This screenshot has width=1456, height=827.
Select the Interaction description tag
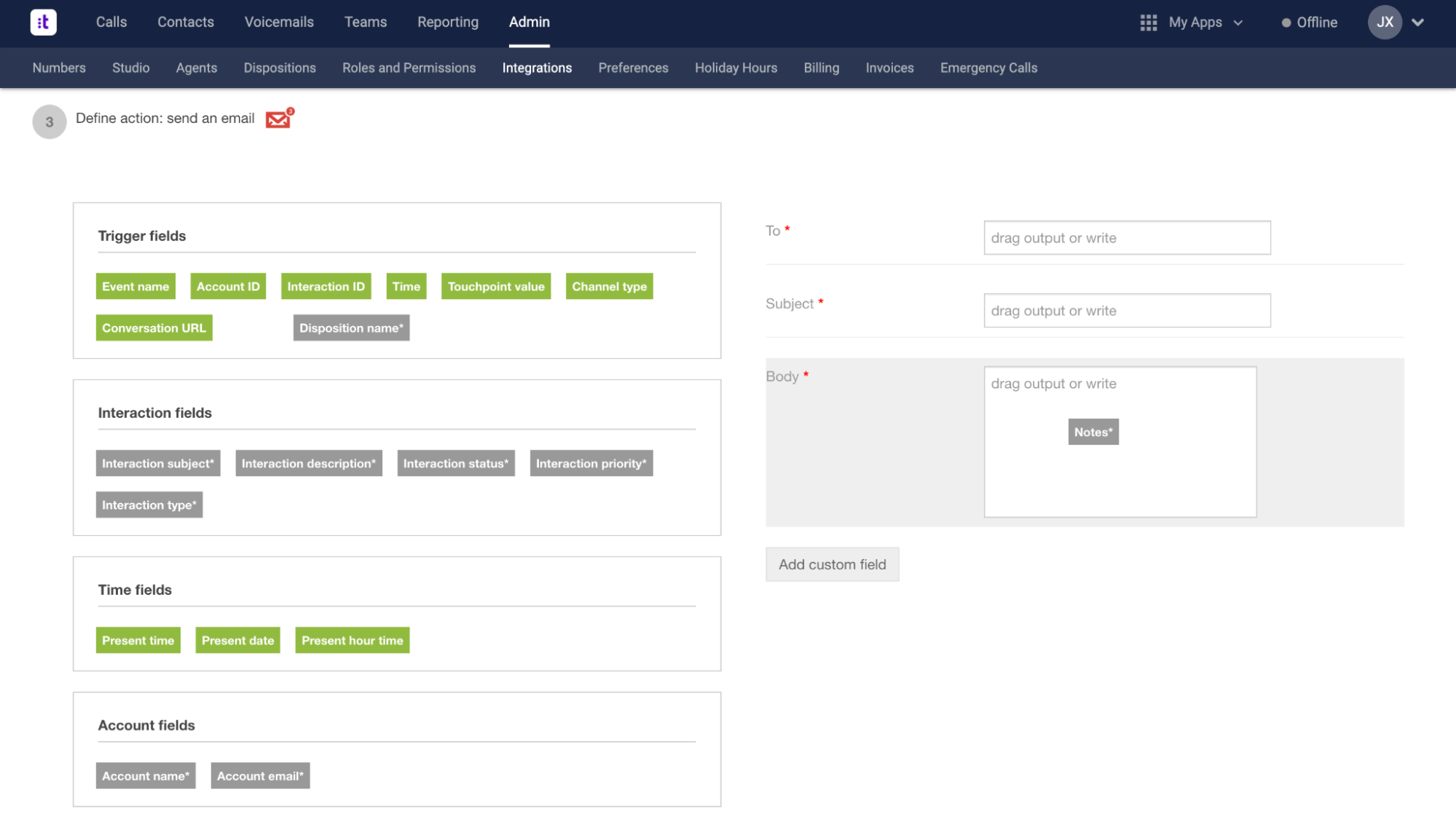(309, 464)
